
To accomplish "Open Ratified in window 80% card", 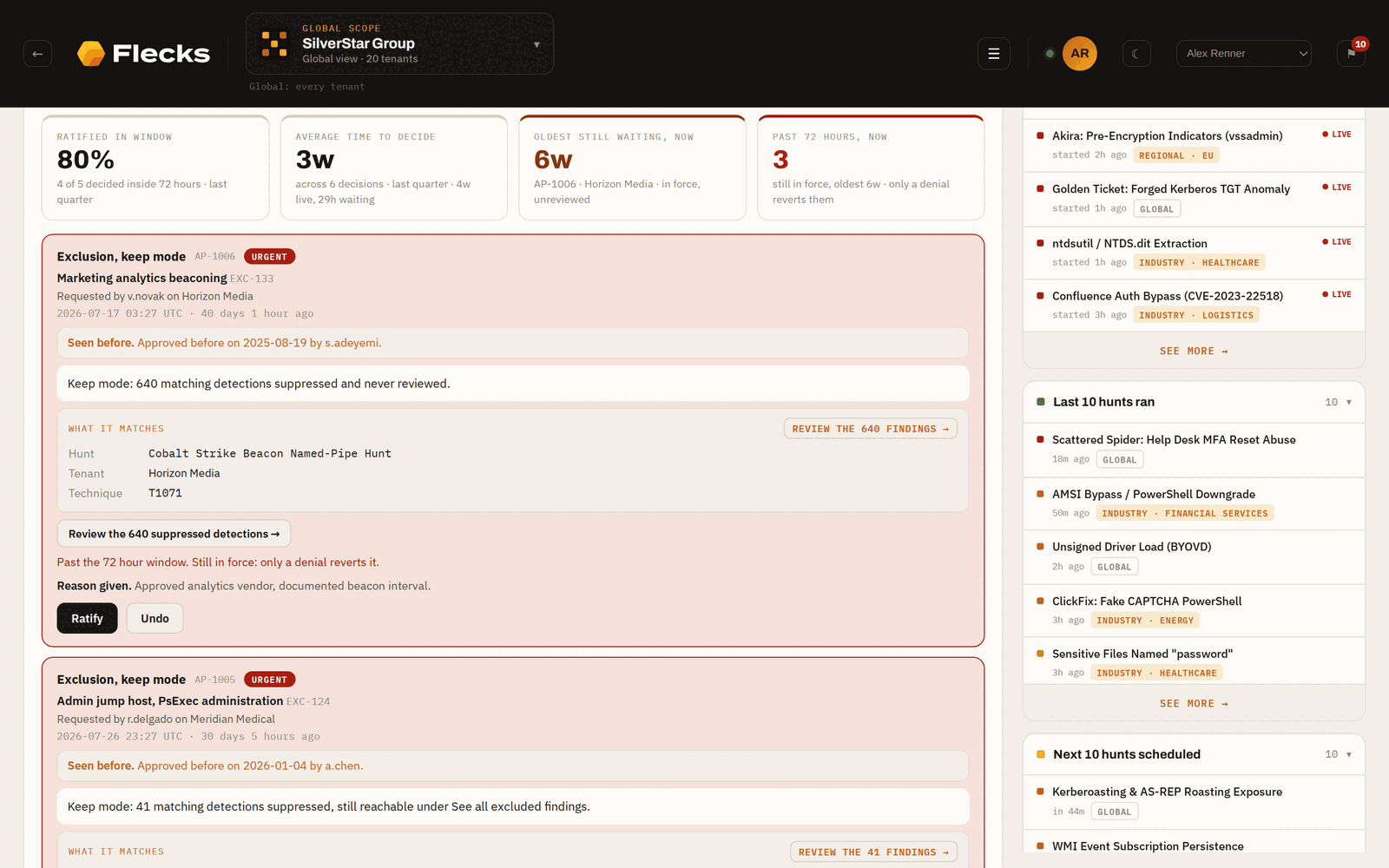I will coord(155,168).
